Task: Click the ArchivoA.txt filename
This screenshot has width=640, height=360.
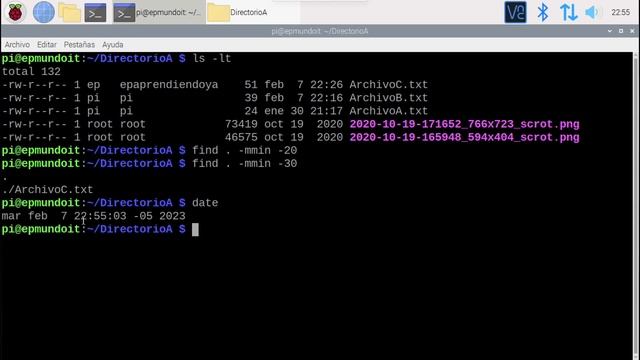Action: pos(388,111)
